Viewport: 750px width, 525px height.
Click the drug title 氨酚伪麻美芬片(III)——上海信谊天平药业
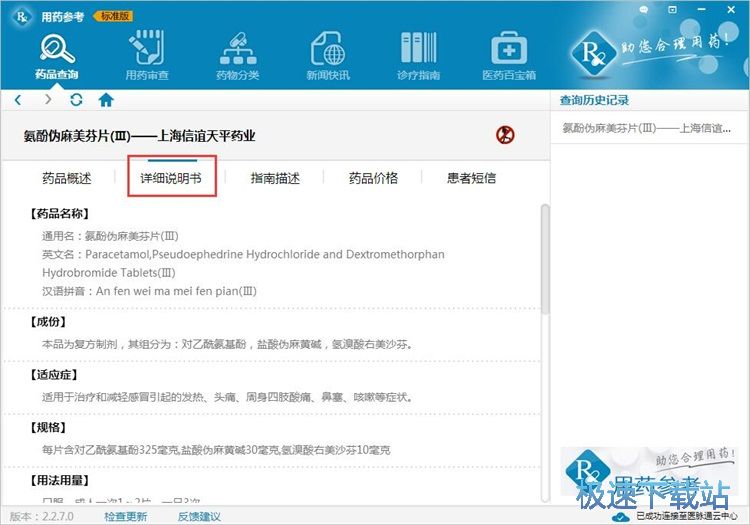click(139, 136)
